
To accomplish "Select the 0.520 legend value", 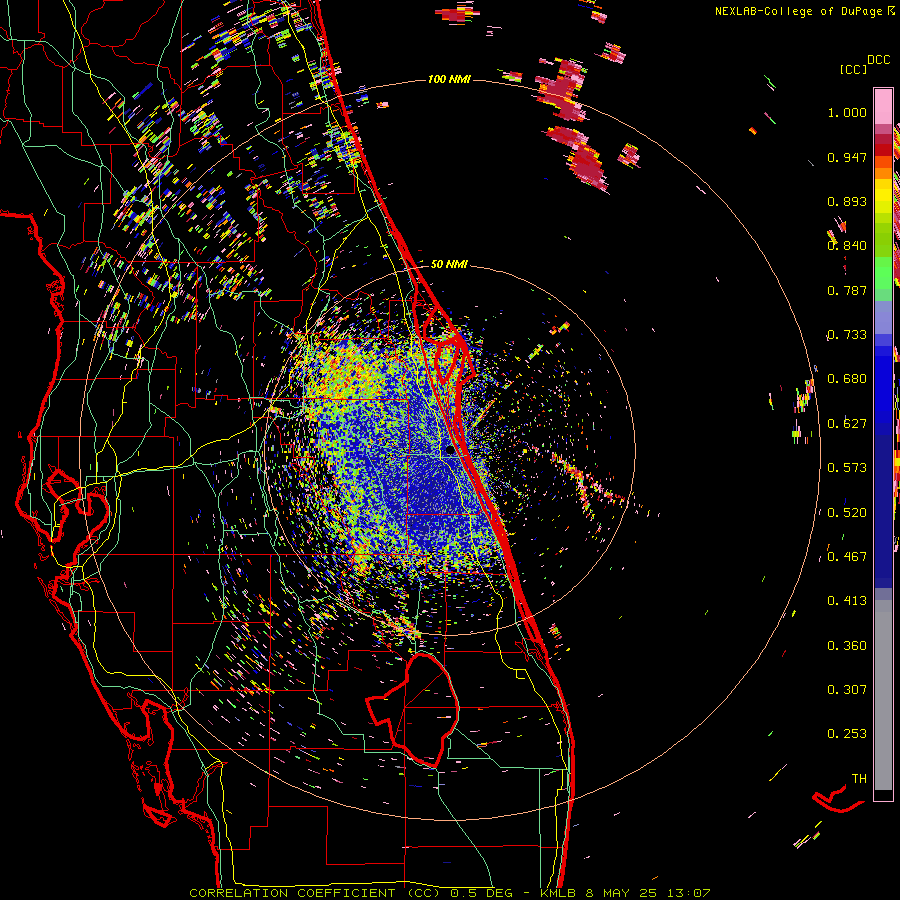I will 847,513.
